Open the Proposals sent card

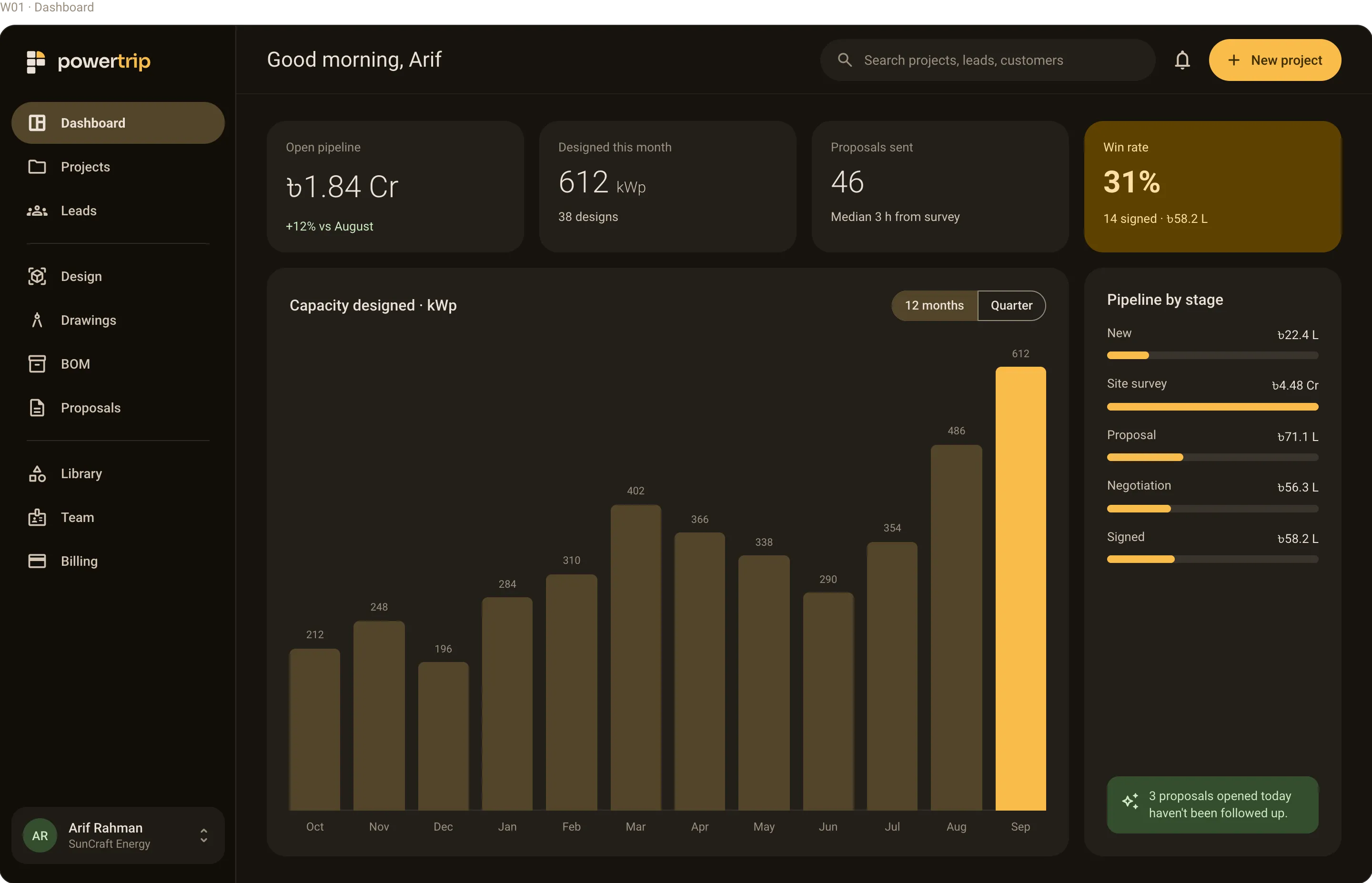click(940, 186)
